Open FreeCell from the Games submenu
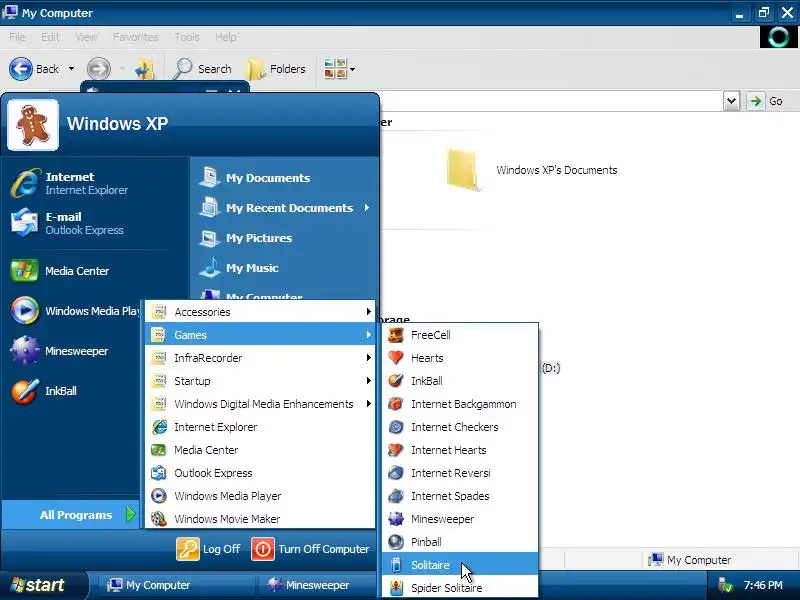 pyautogui.click(x=460, y=335)
